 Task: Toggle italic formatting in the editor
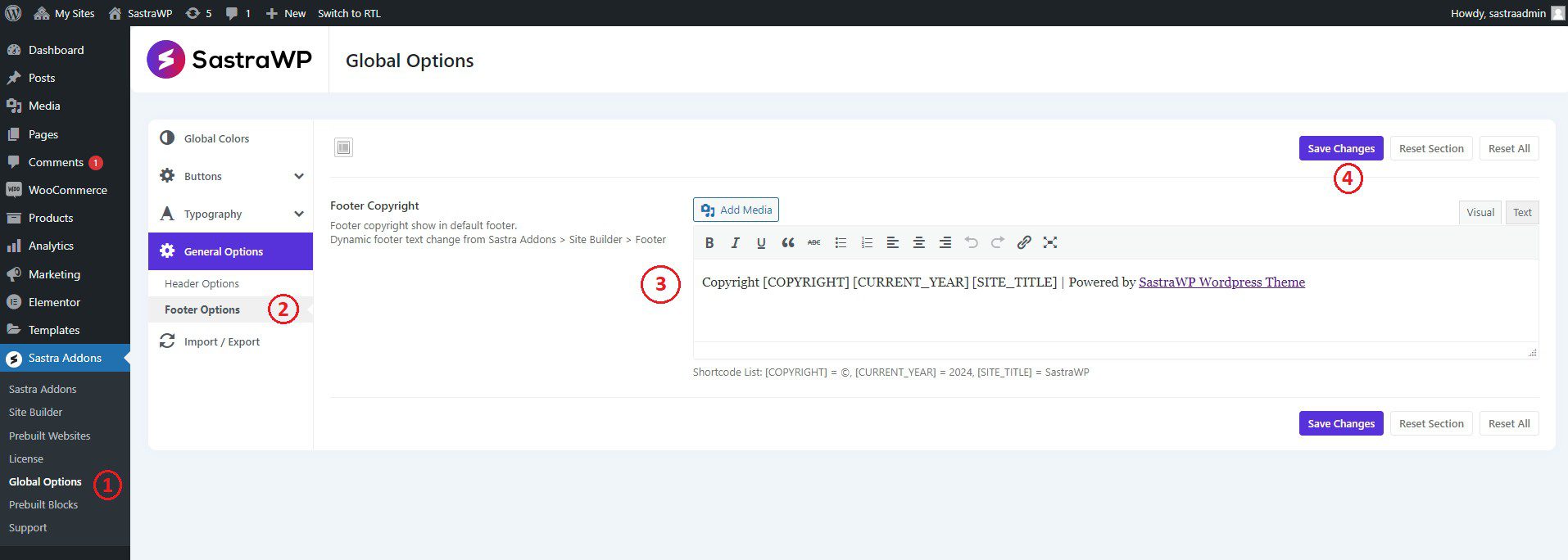(736, 242)
